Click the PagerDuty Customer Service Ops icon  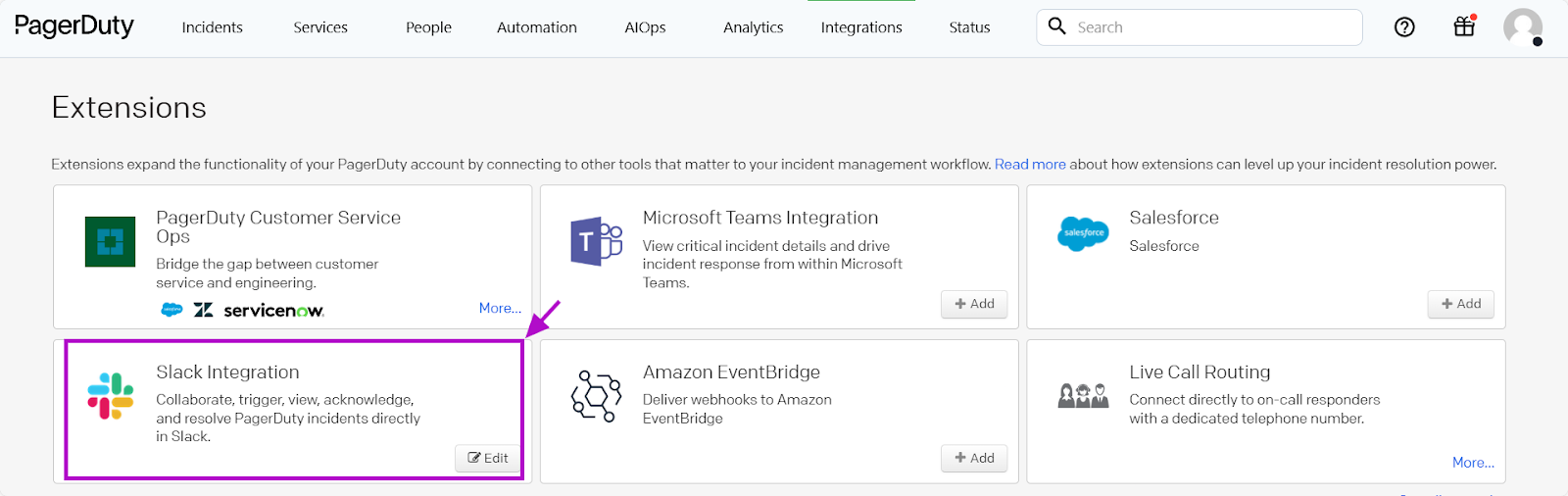pyautogui.click(x=110, y=241)
